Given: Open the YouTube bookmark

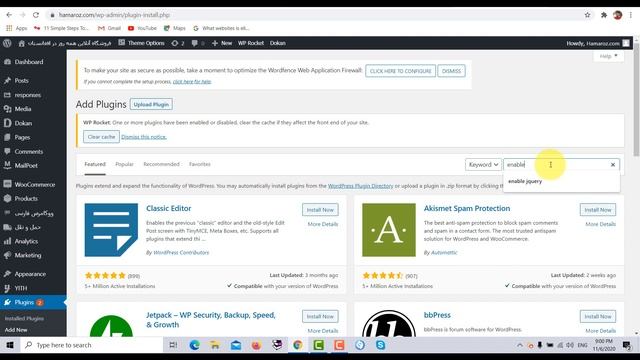Looking at the screenshot, I should 142,28.
